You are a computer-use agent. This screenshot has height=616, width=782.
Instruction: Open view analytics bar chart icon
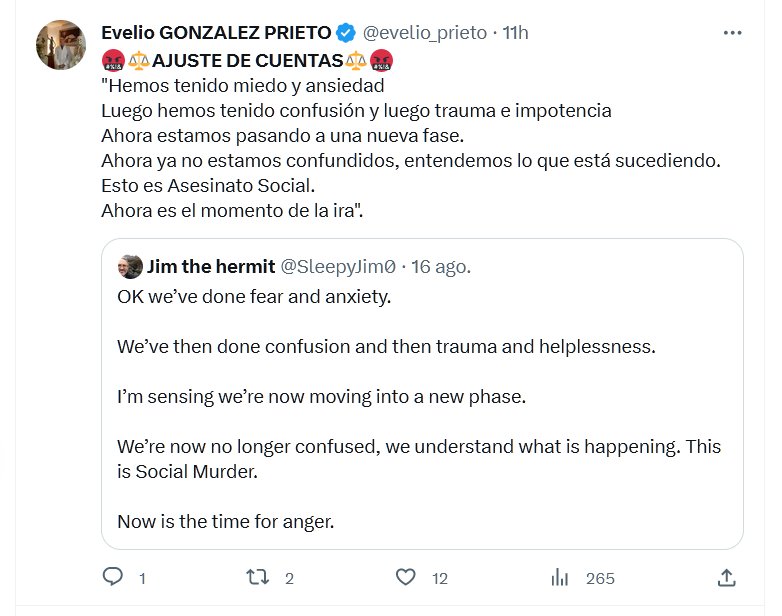coord(560,577)
